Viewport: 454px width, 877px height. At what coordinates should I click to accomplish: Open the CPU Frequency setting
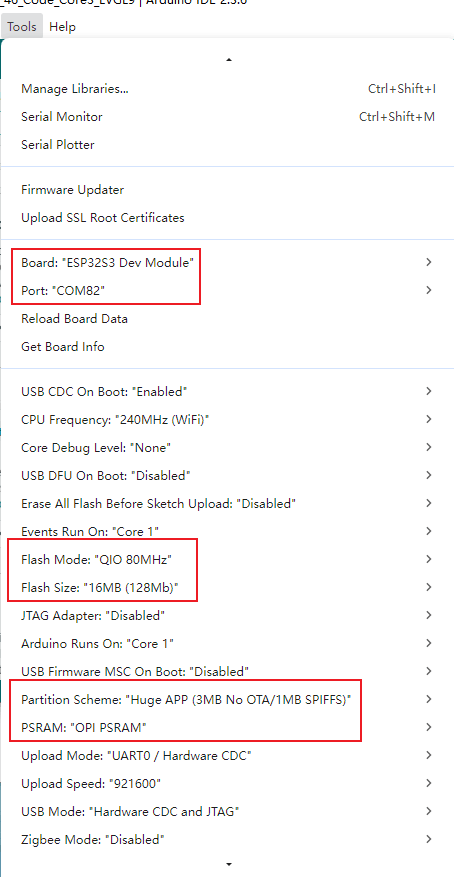click(x=228, y=419)
